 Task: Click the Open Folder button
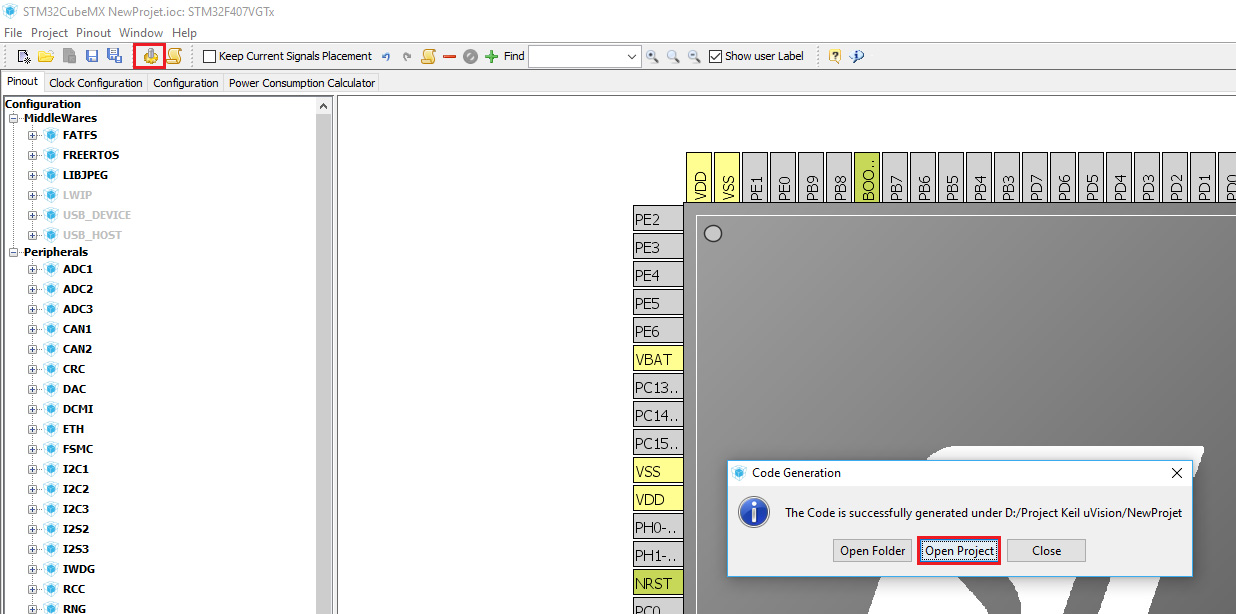[x=873, y=551]
